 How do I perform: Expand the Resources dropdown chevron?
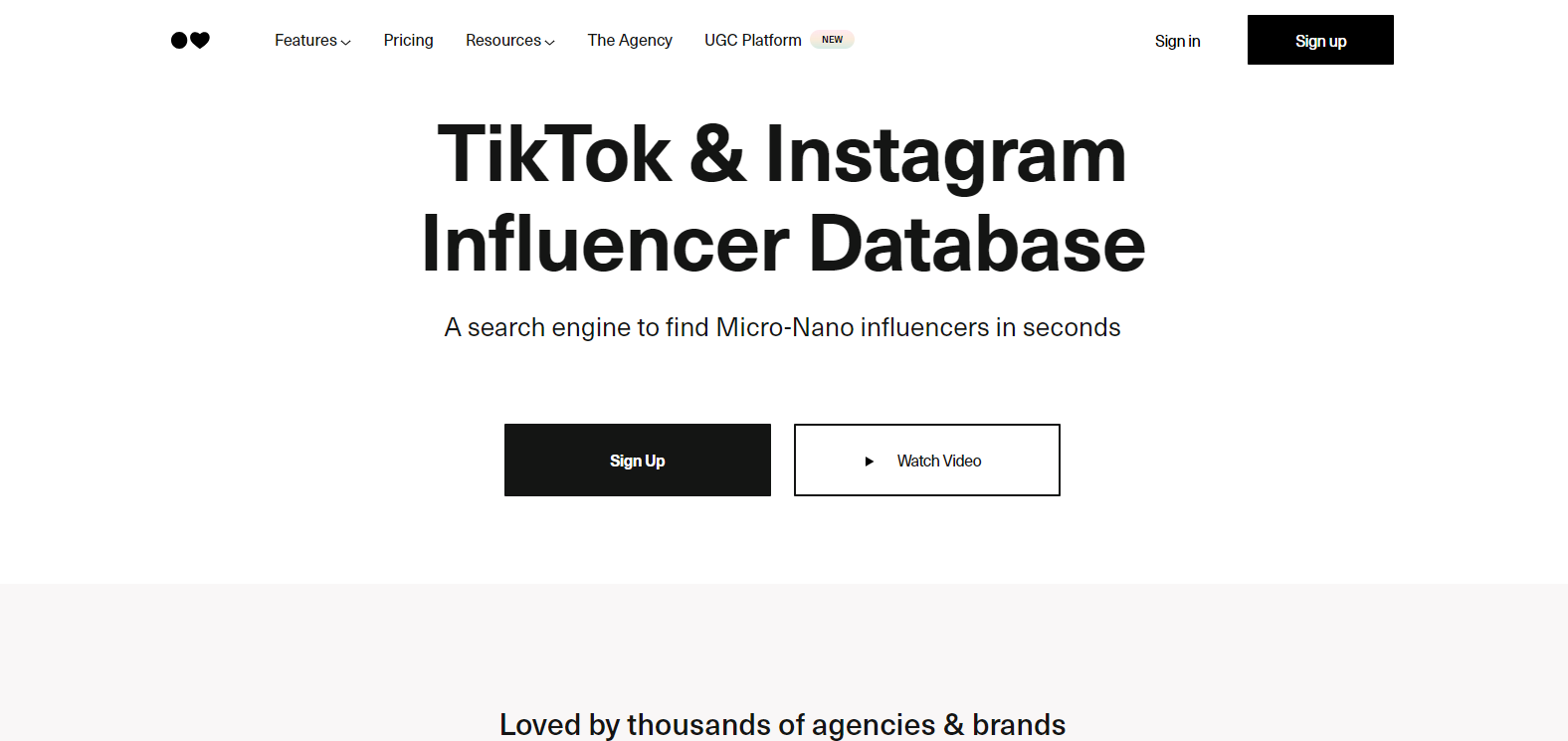pos(550,42)
